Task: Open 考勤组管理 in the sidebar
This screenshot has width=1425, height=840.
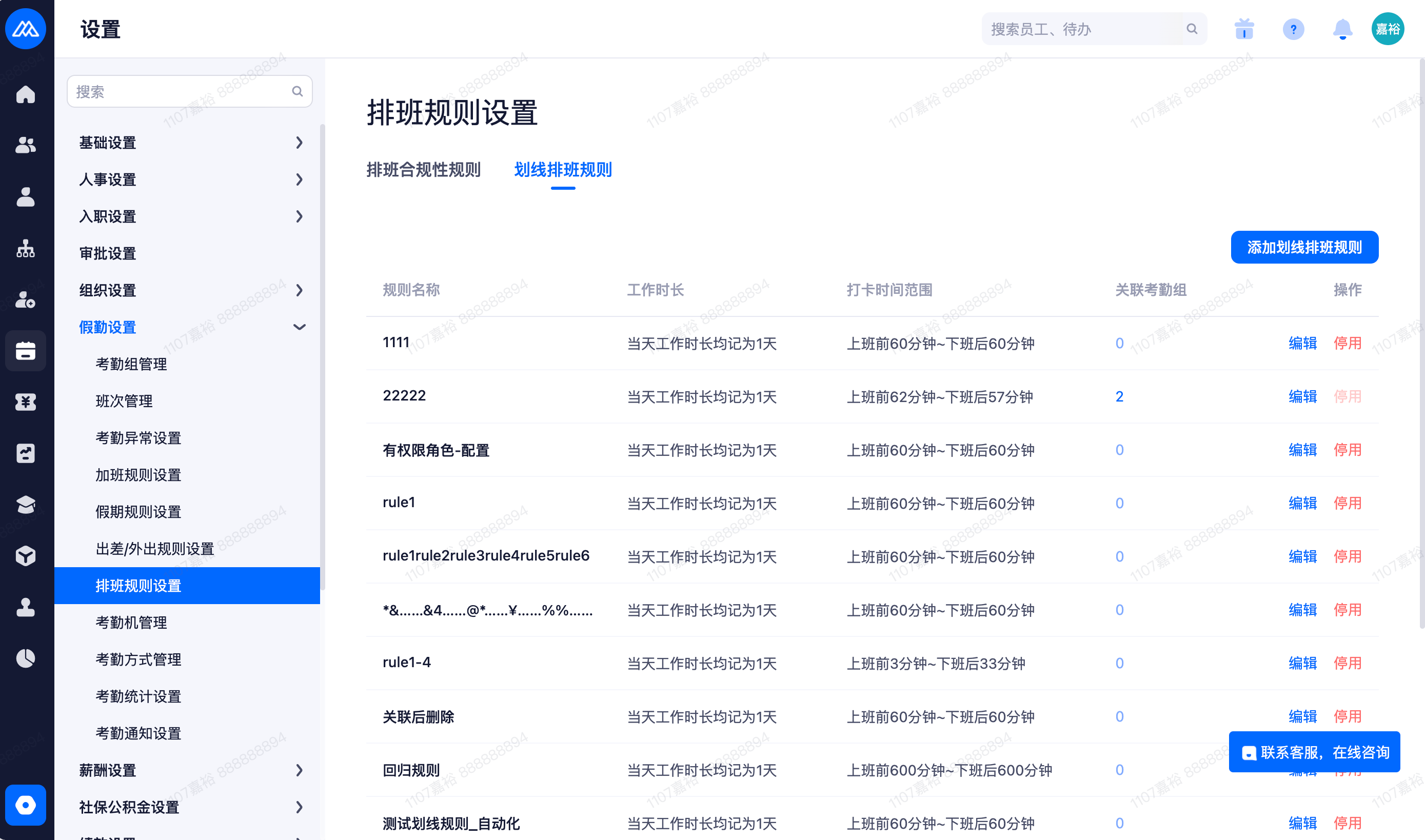Action: pos(131,364)
